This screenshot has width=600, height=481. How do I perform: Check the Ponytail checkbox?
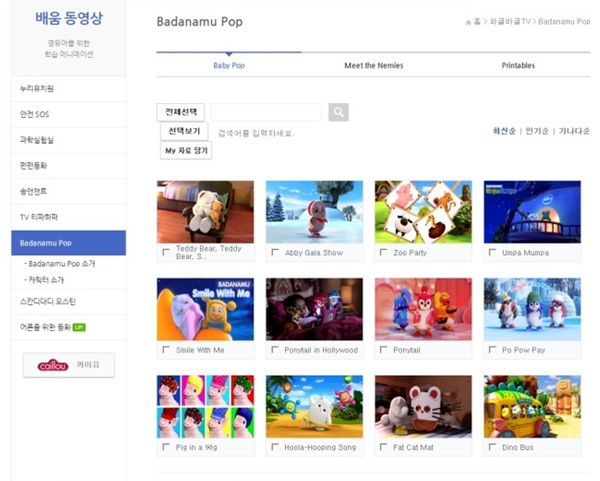point(383,349)
